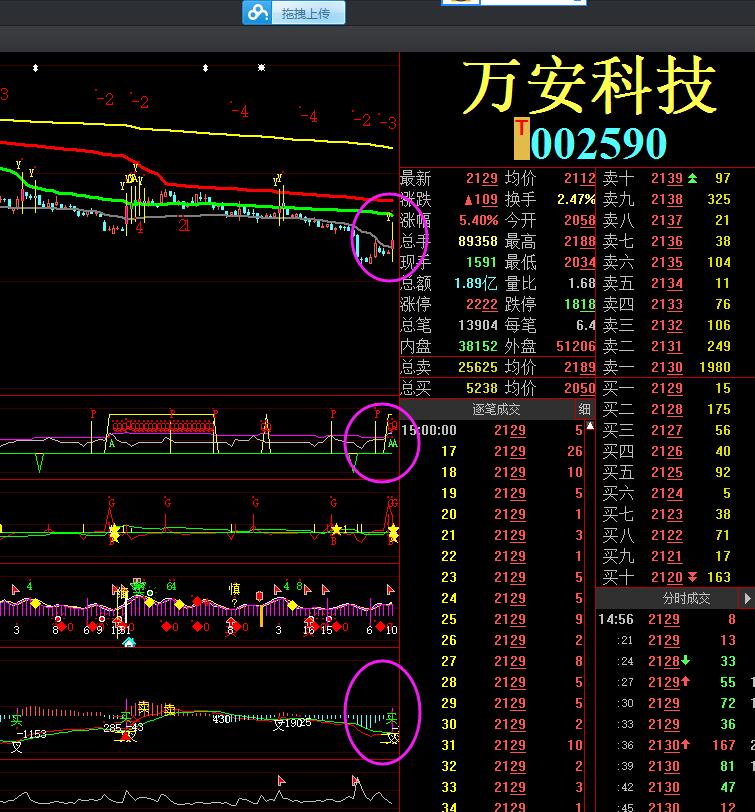Screen dimensions: 755x812
Task: Click rightmost white star above chart
Action: (x=262, y=67)
